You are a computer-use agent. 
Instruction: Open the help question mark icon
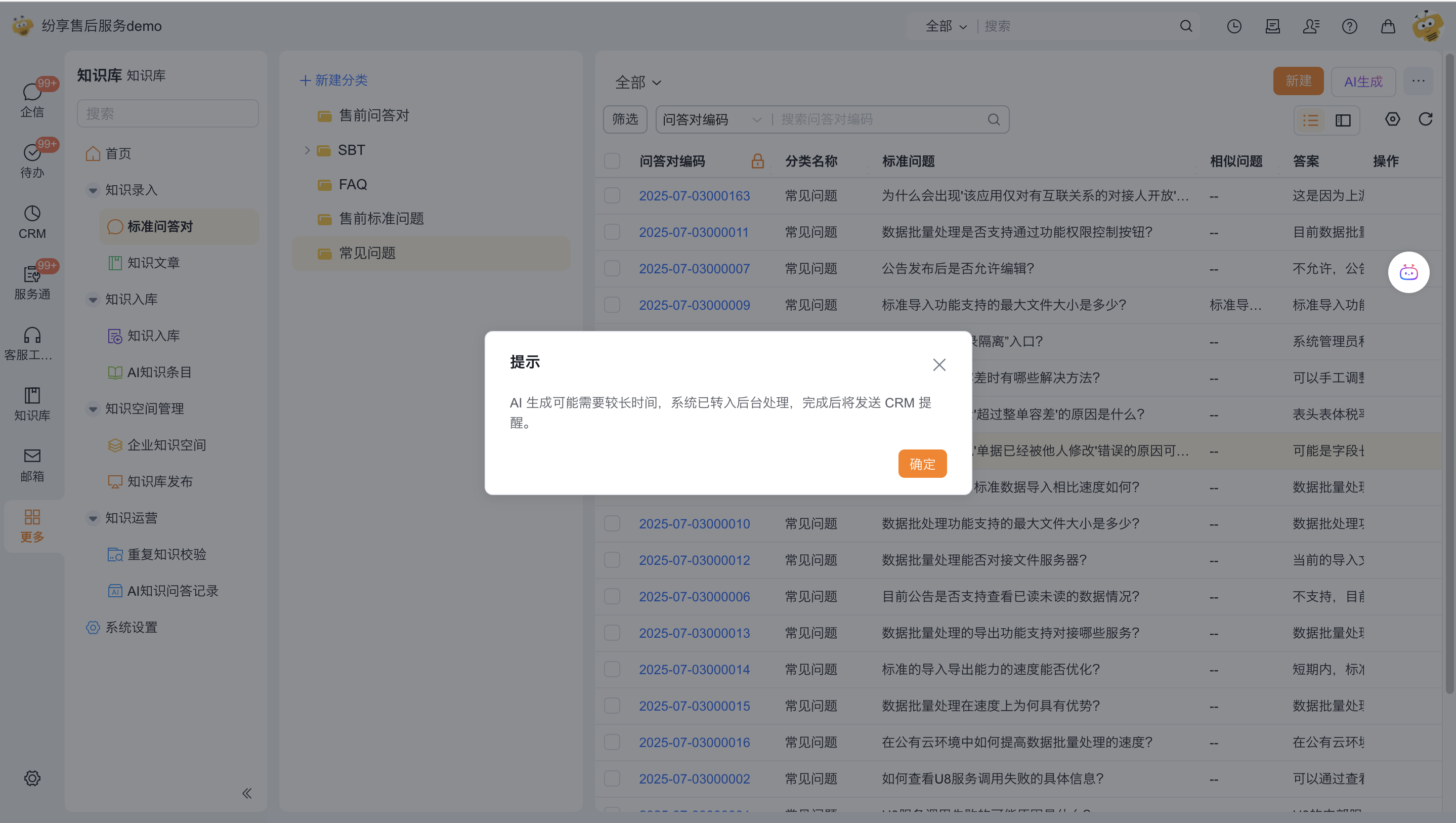1349,27
